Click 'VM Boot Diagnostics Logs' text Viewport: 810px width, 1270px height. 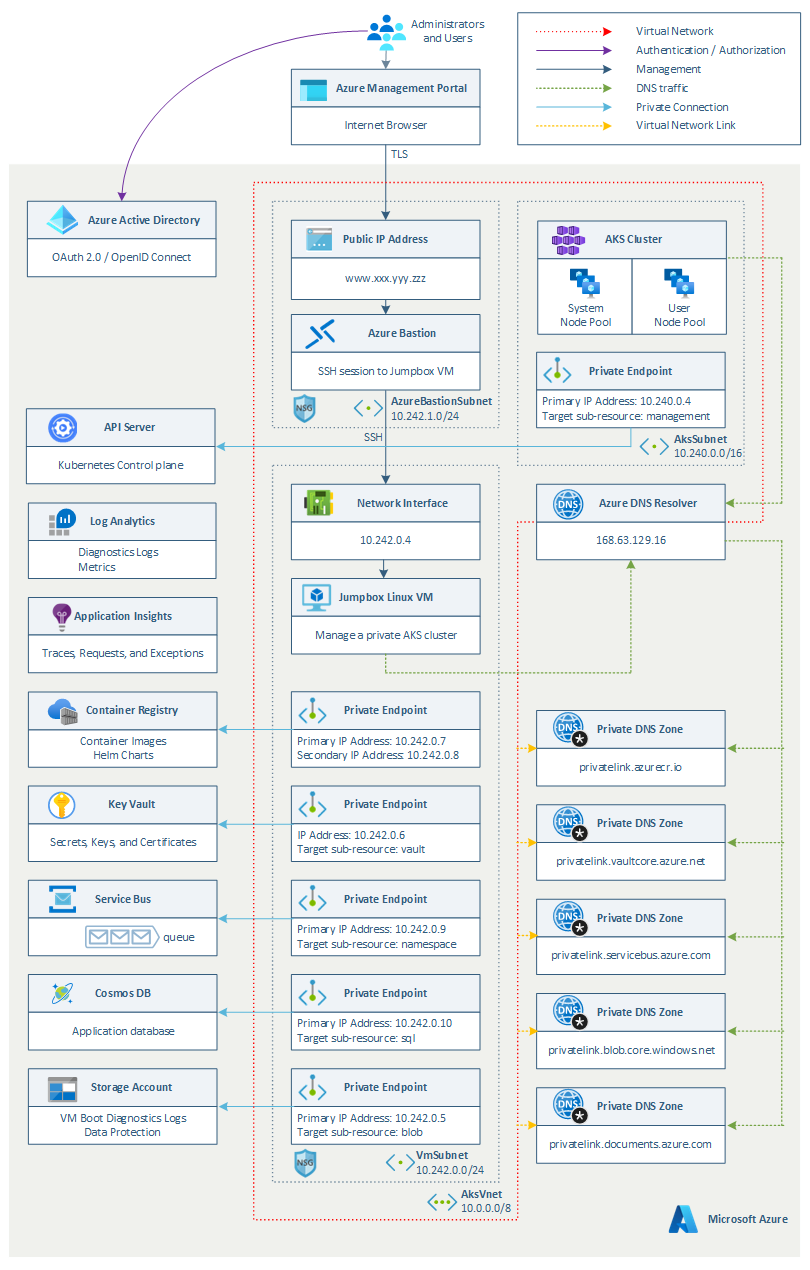click(x=121, y=1118)
